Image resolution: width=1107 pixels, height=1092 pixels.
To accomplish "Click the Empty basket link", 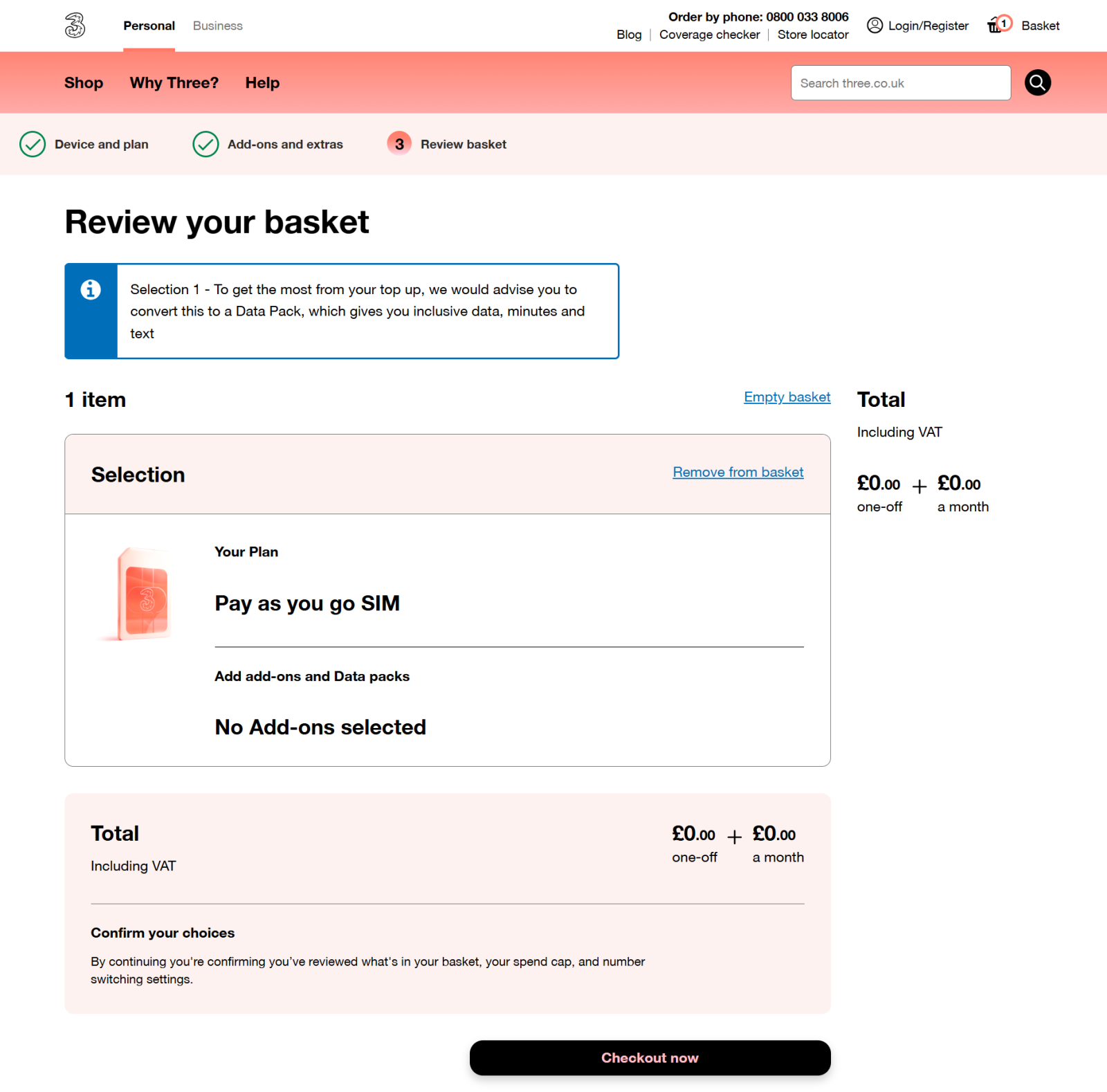I will (787, 397).
